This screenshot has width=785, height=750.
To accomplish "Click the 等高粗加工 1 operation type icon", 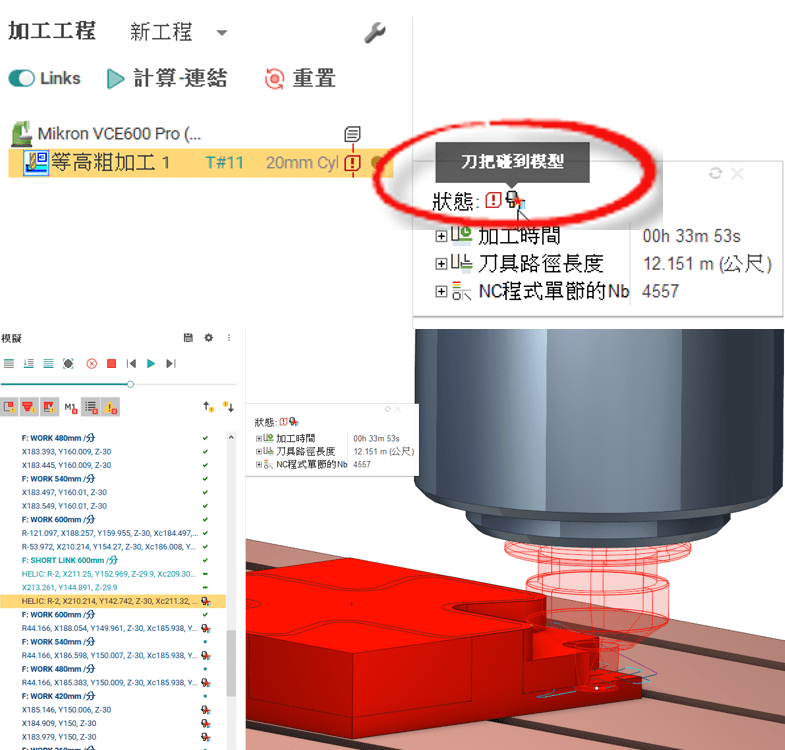I will [x=36, y=163].
